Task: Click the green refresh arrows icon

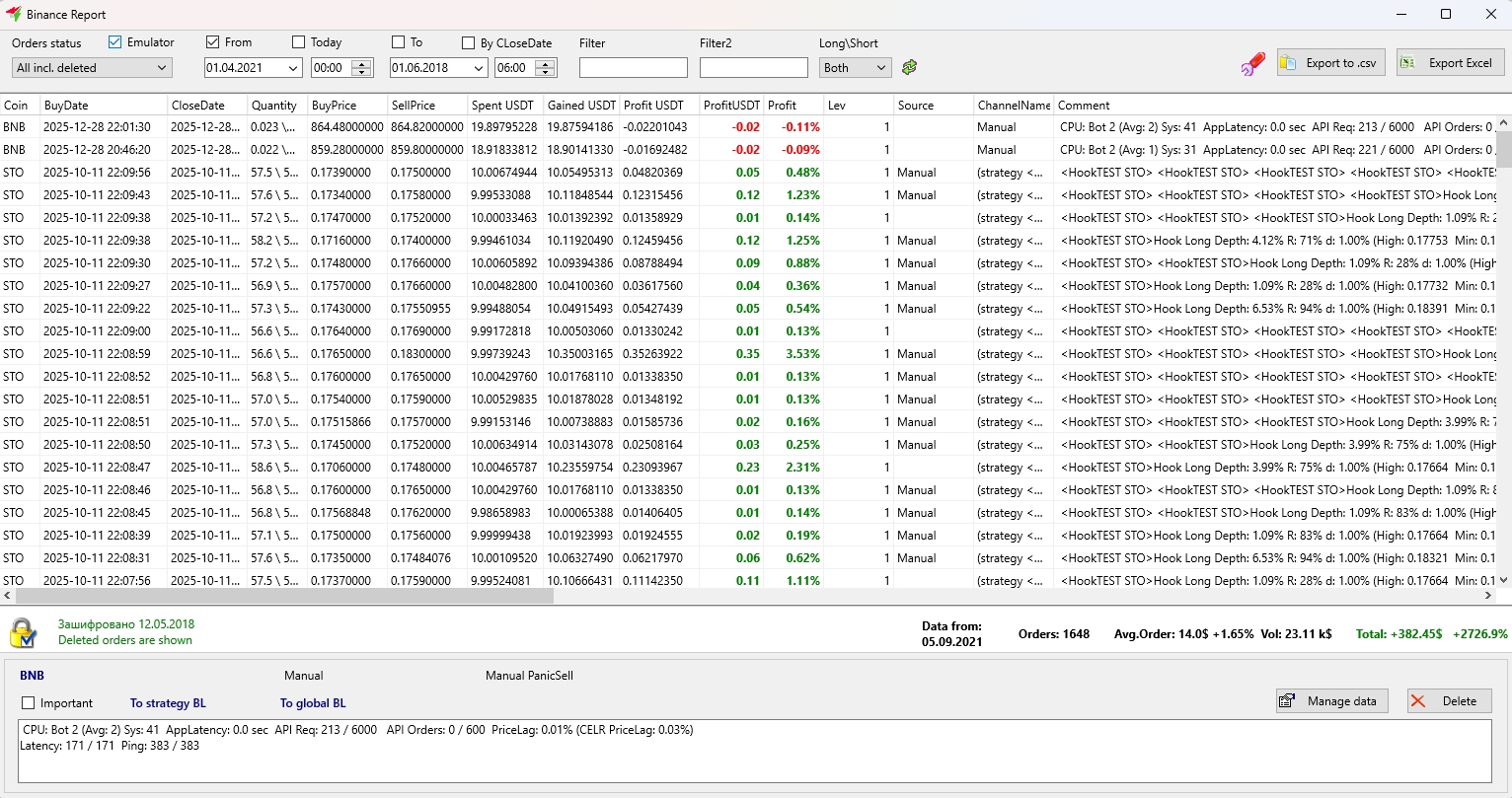Action: (x=909, y=67)
